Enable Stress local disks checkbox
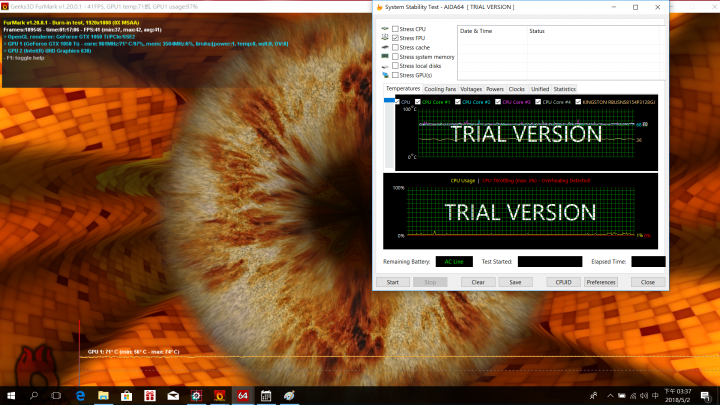 click(395, 66)
